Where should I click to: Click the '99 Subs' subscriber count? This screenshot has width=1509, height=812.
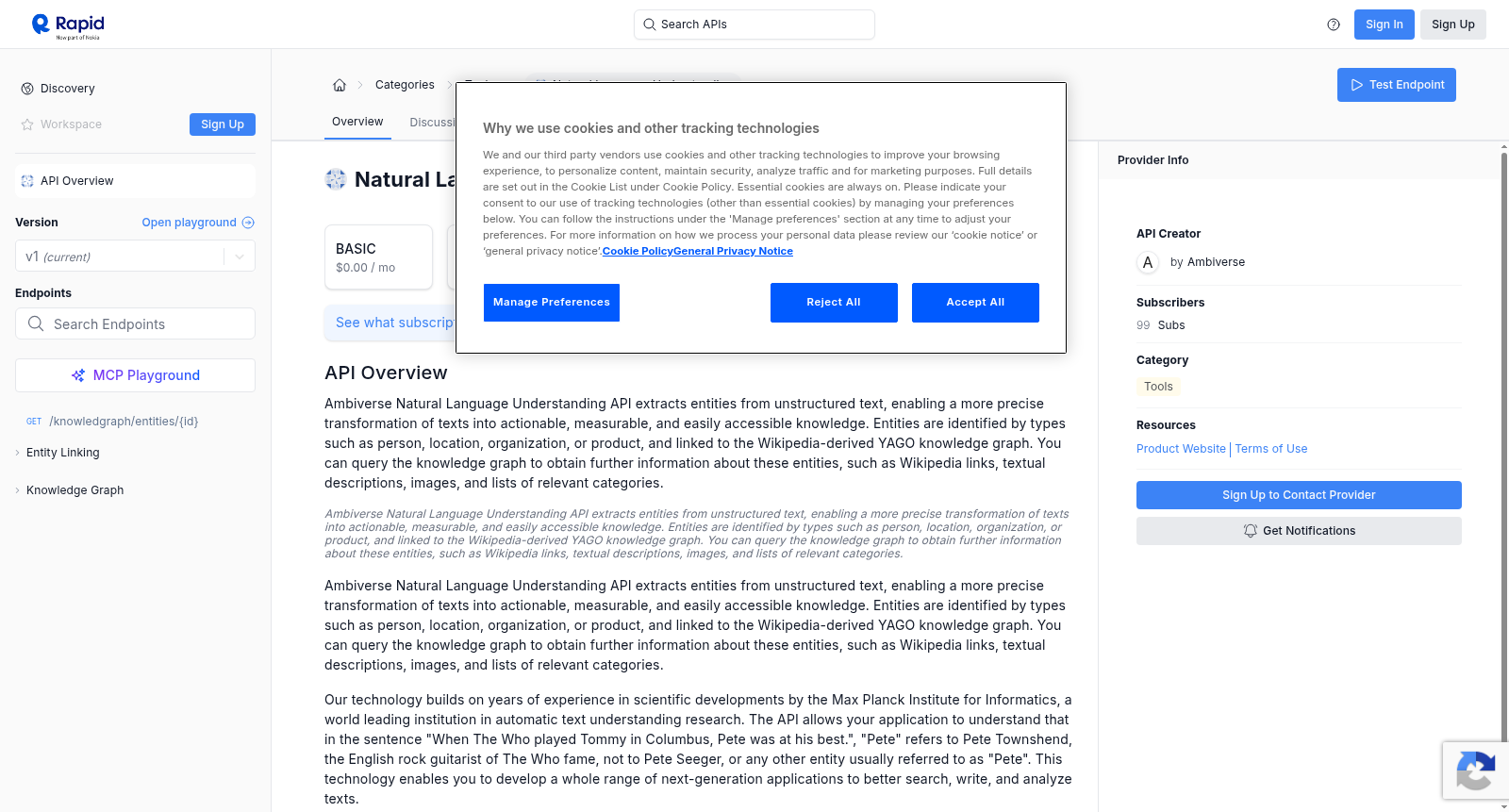pyautogui.click(x=1160, y=325)
